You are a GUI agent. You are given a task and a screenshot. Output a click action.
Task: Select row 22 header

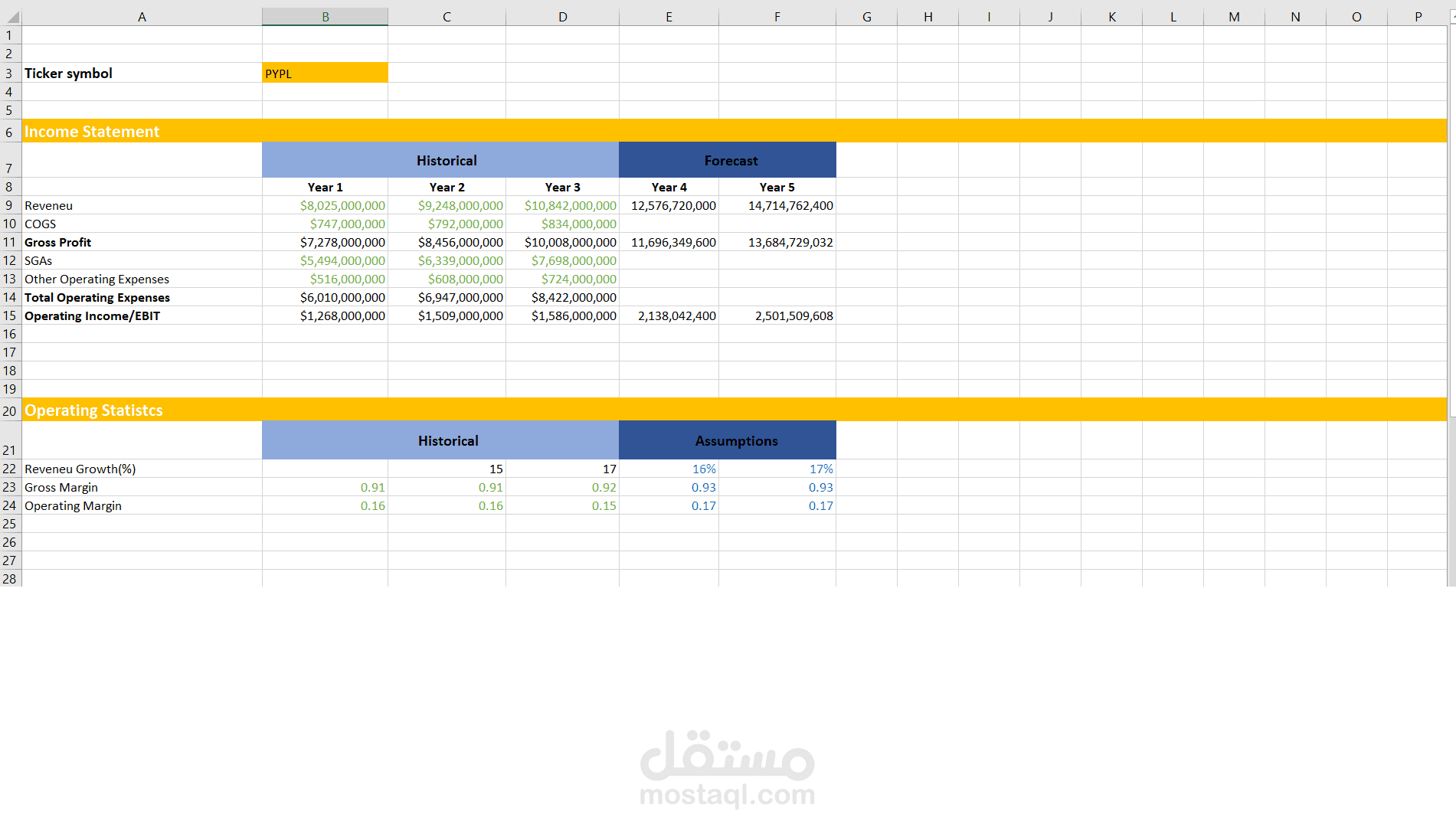[10, 469]
